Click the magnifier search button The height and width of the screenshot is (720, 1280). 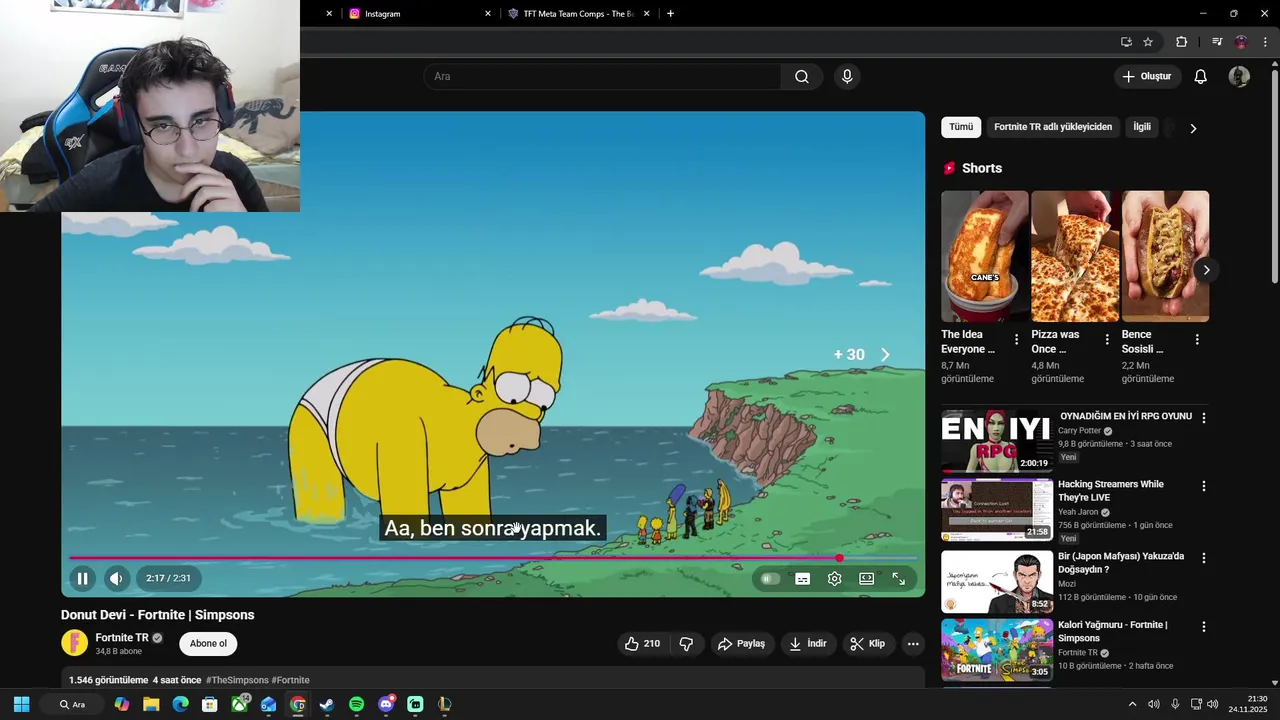click(802, 77)
